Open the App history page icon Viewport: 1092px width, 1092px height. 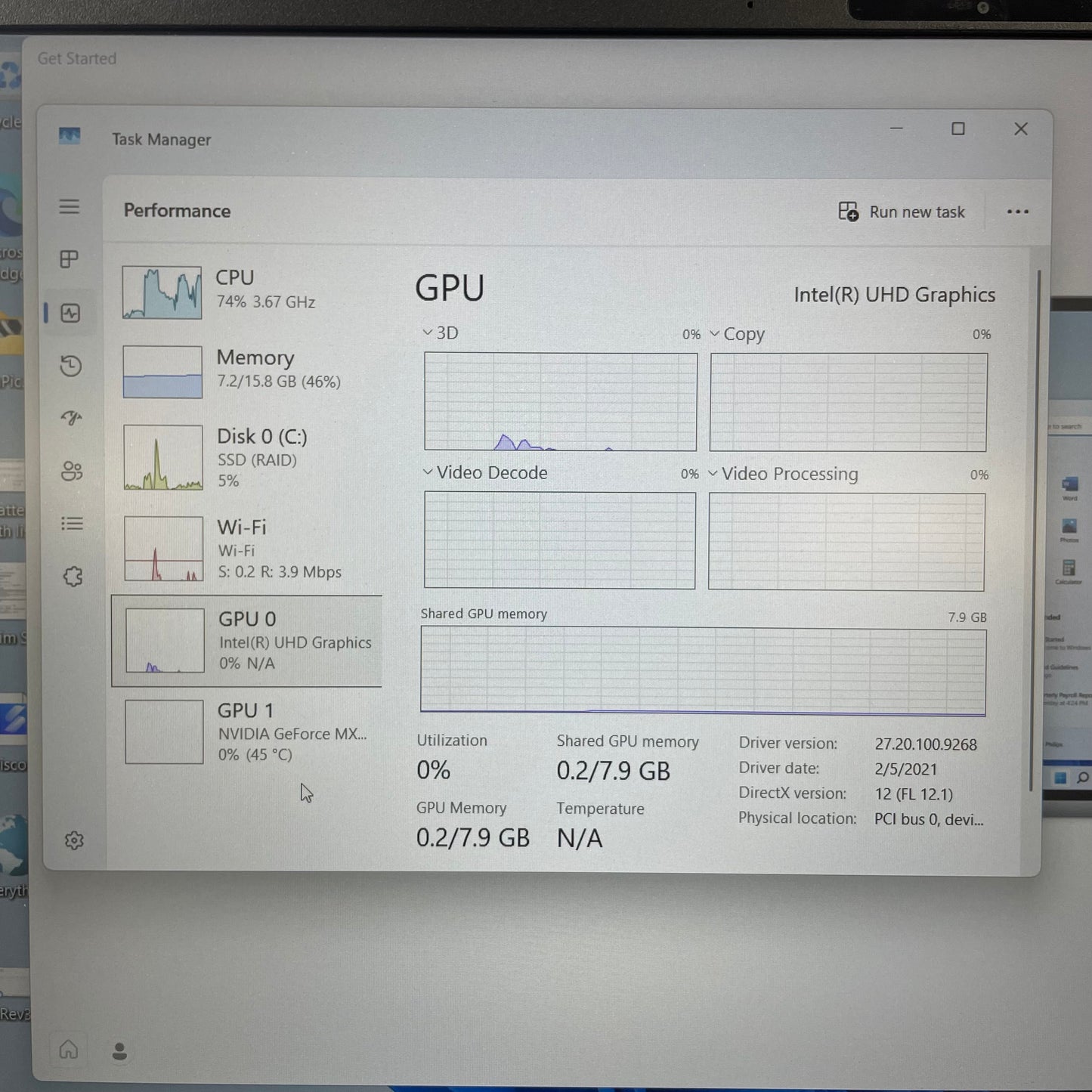pyautogui.click(x=71, y=366)
